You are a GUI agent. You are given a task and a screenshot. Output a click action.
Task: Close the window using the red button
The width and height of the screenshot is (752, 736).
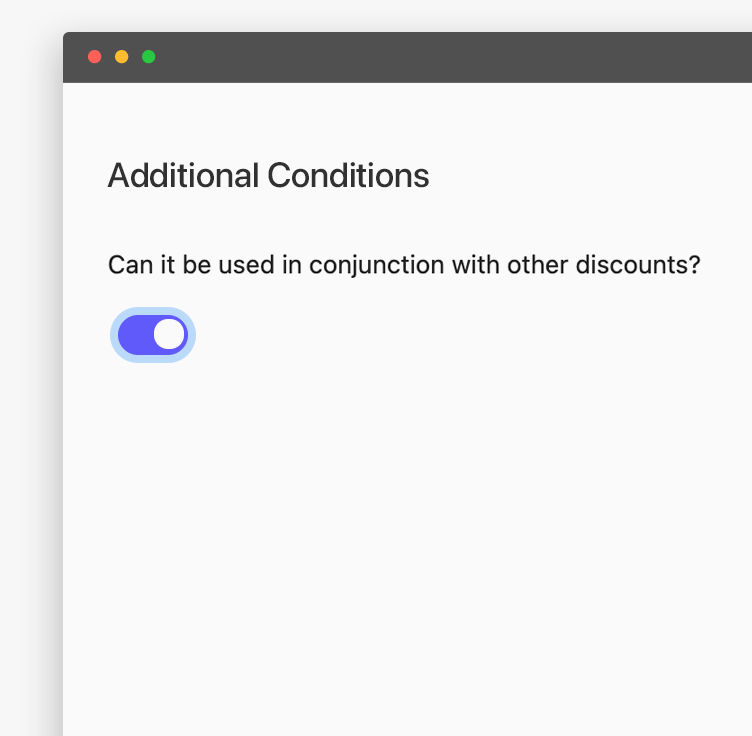click(x=95, y=57)
